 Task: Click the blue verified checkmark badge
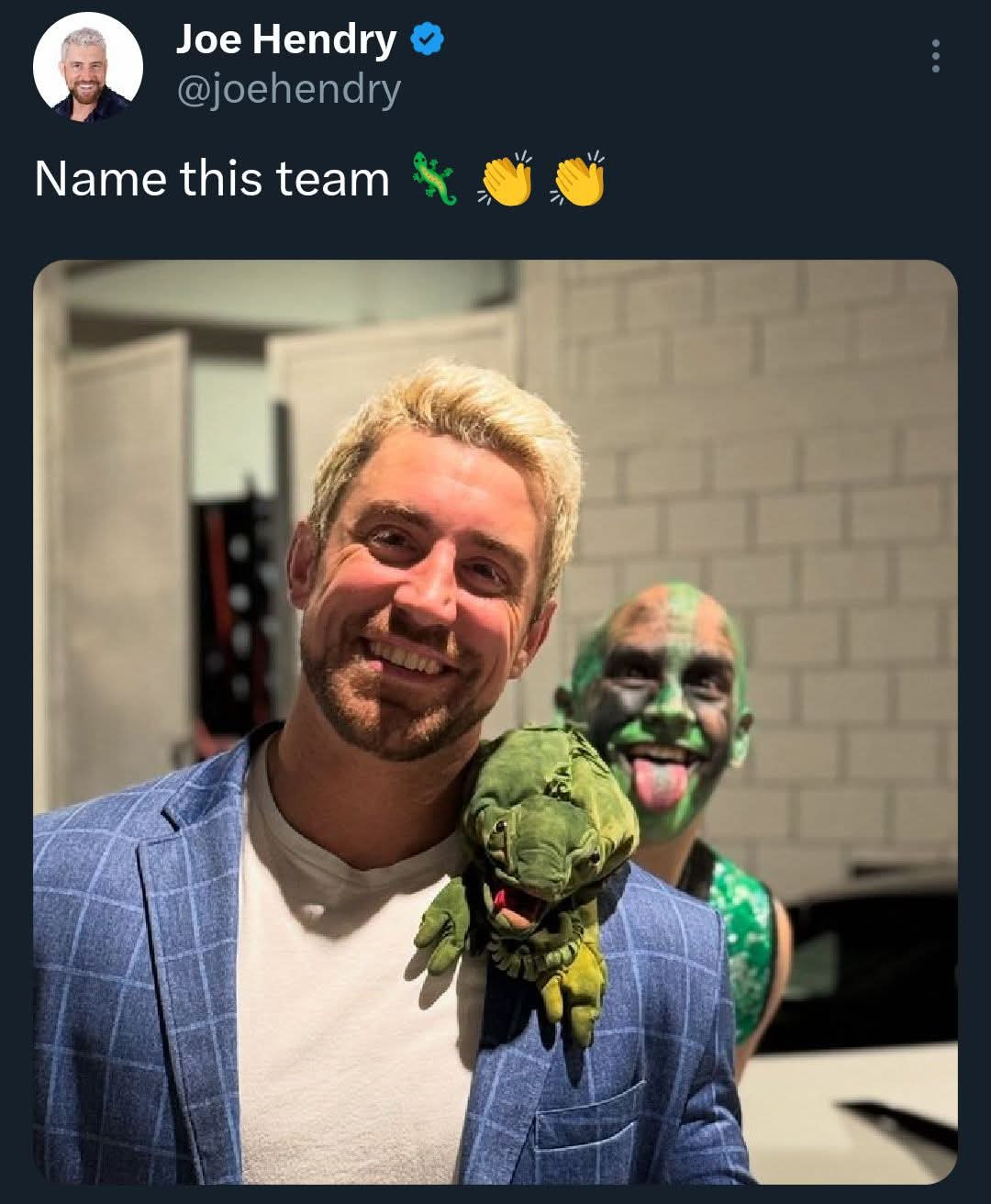(427, 39)
